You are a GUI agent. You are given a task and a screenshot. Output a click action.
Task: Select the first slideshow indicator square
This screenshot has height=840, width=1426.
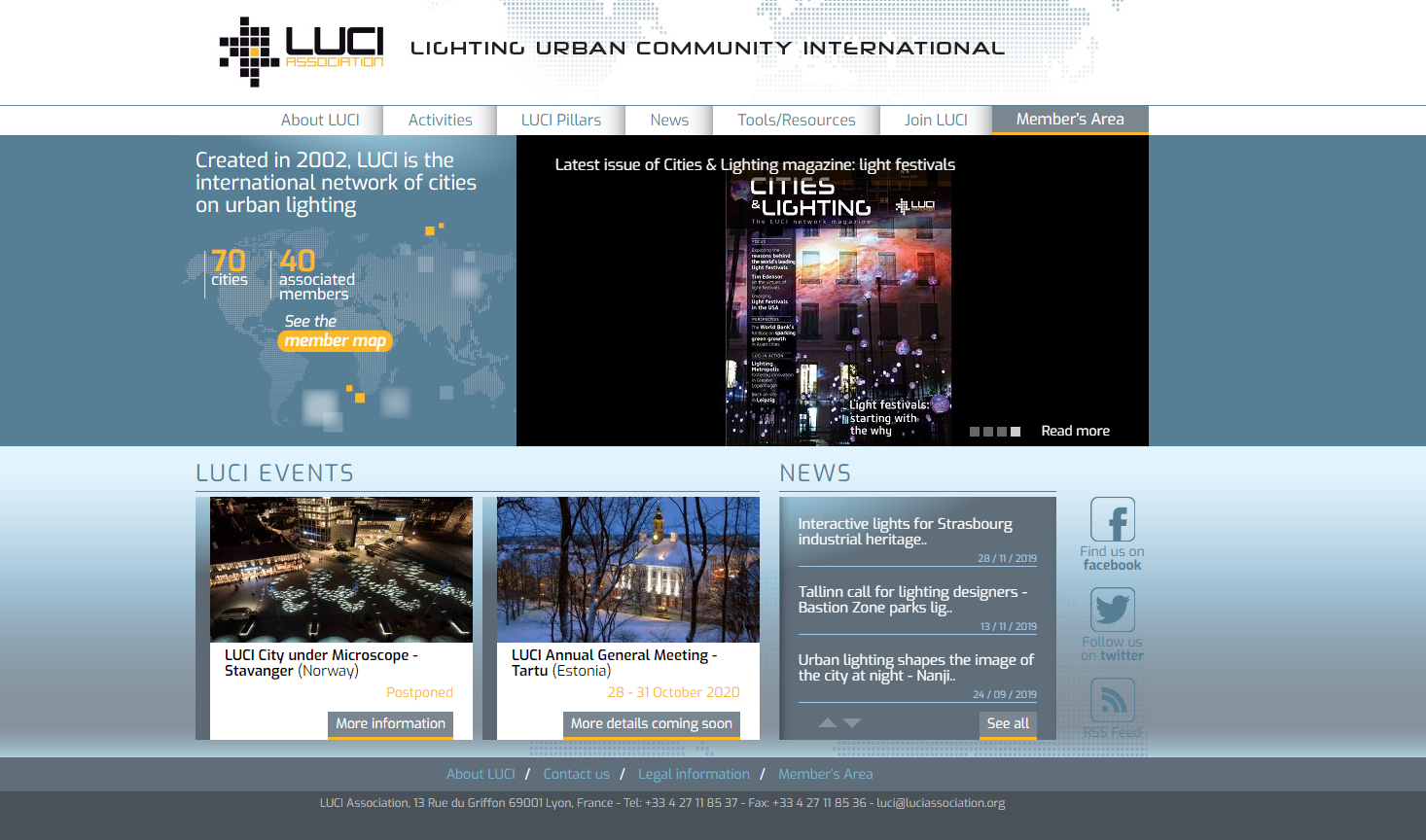[x=975, y=432]
